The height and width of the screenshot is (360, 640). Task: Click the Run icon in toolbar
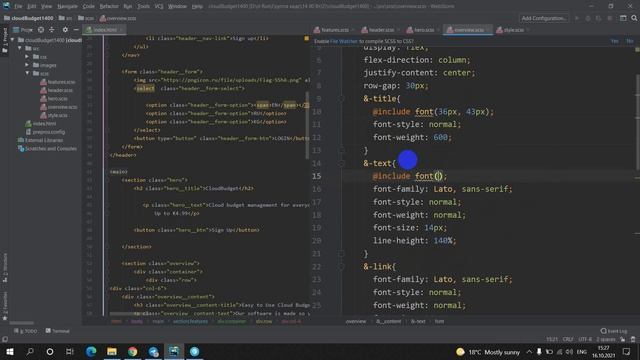tap(577, 18)
